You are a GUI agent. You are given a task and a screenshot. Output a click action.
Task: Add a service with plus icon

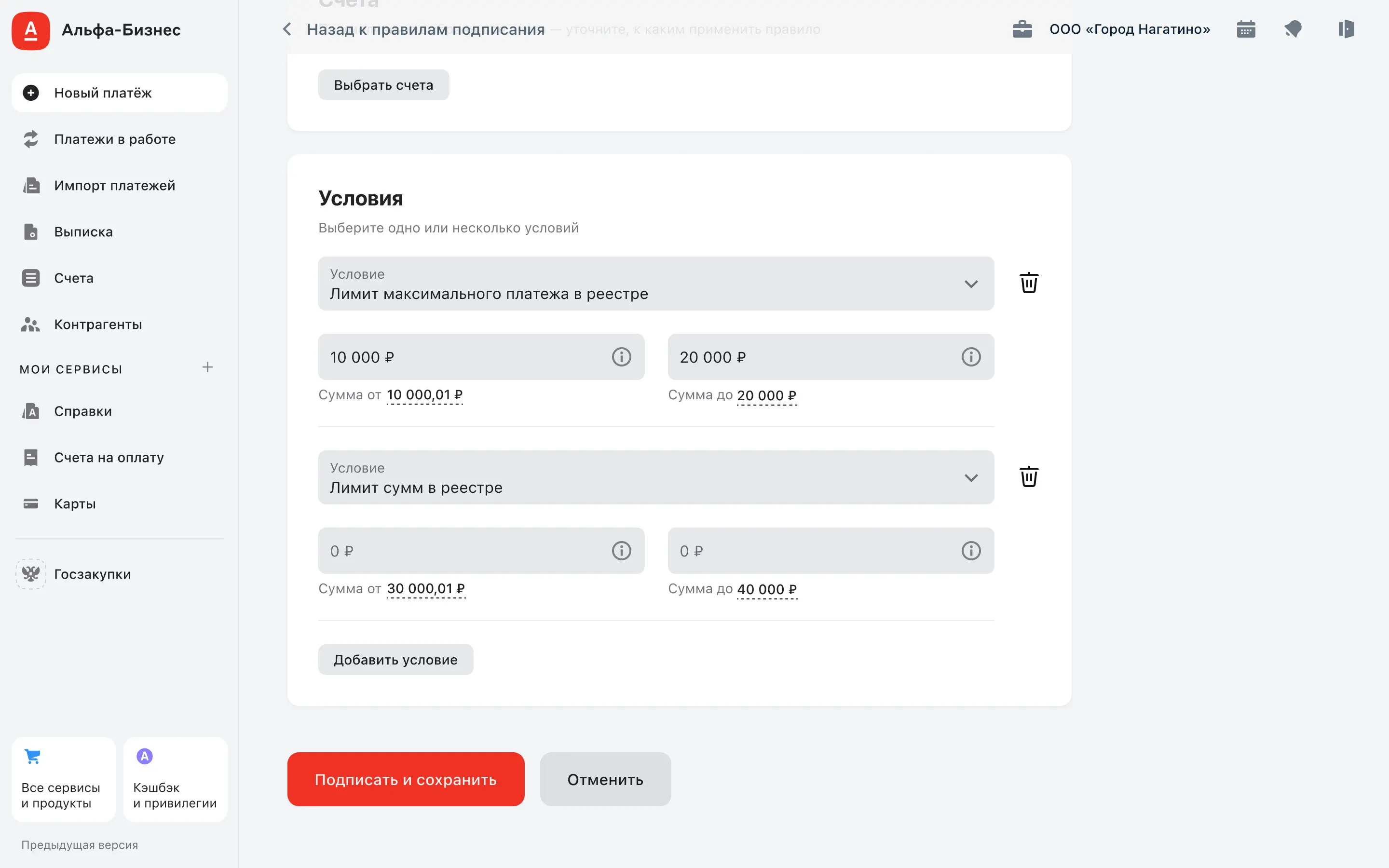(208, 367)
